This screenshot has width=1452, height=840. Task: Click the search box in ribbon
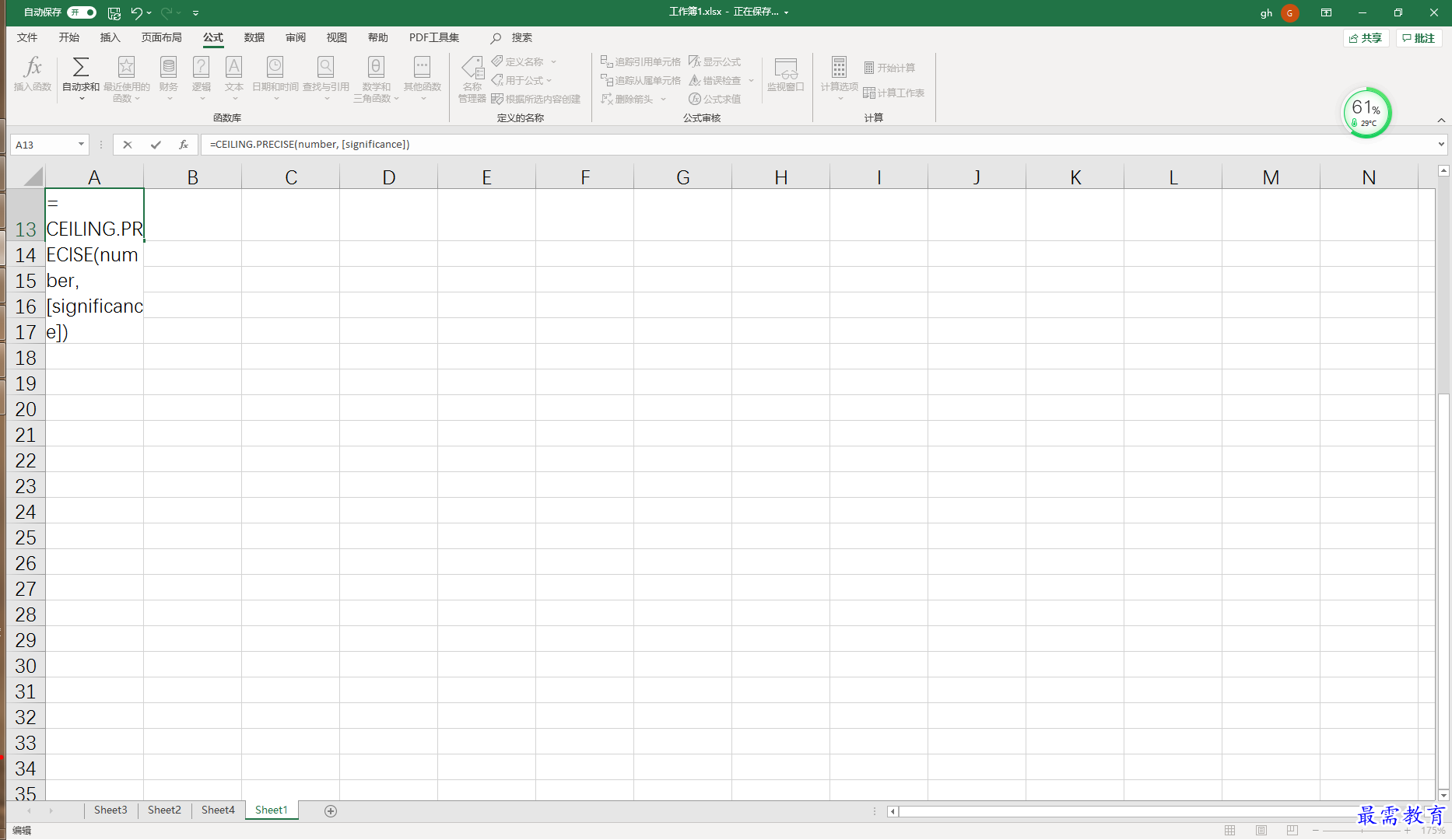[x=512, y=37]
